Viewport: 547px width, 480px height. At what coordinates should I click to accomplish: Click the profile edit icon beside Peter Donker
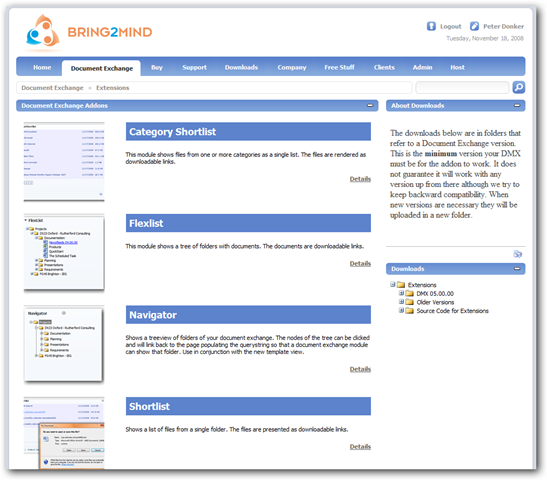pos(474,26)
